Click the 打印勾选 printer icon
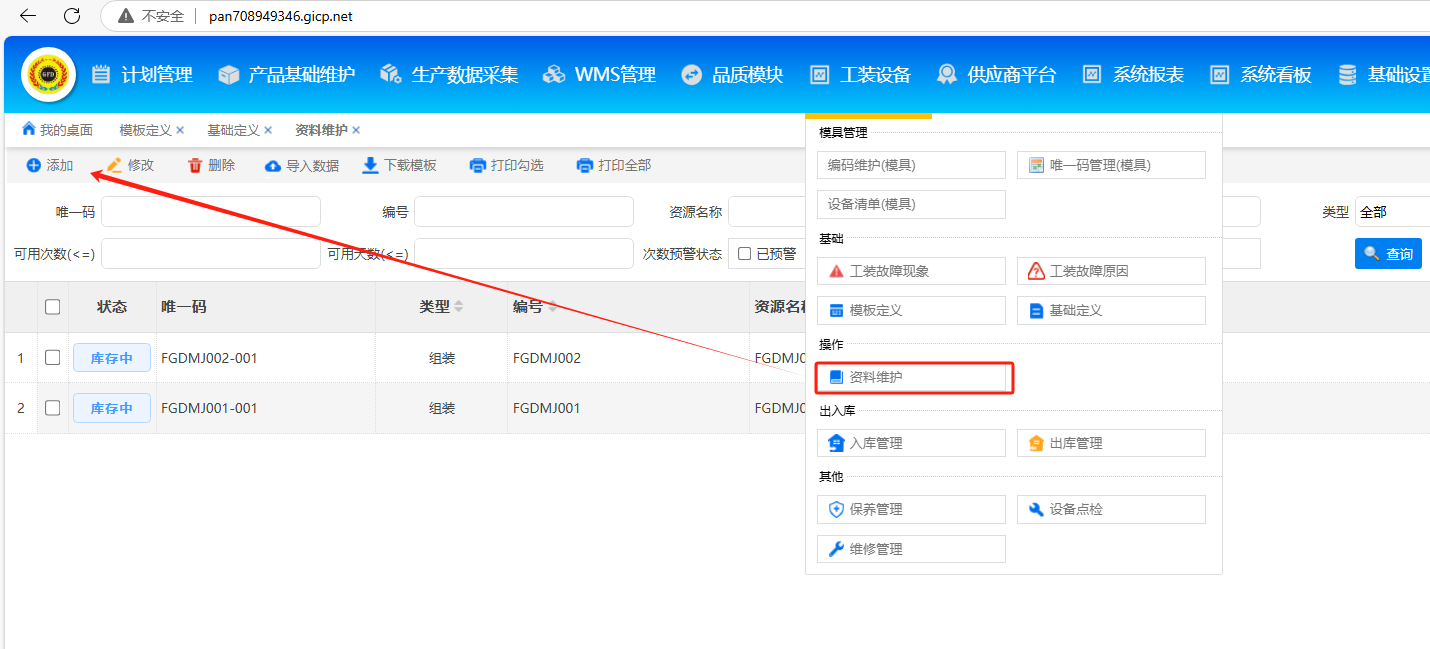The width and height of the screenshot is (1430, 649). click(x=478, y=166)
